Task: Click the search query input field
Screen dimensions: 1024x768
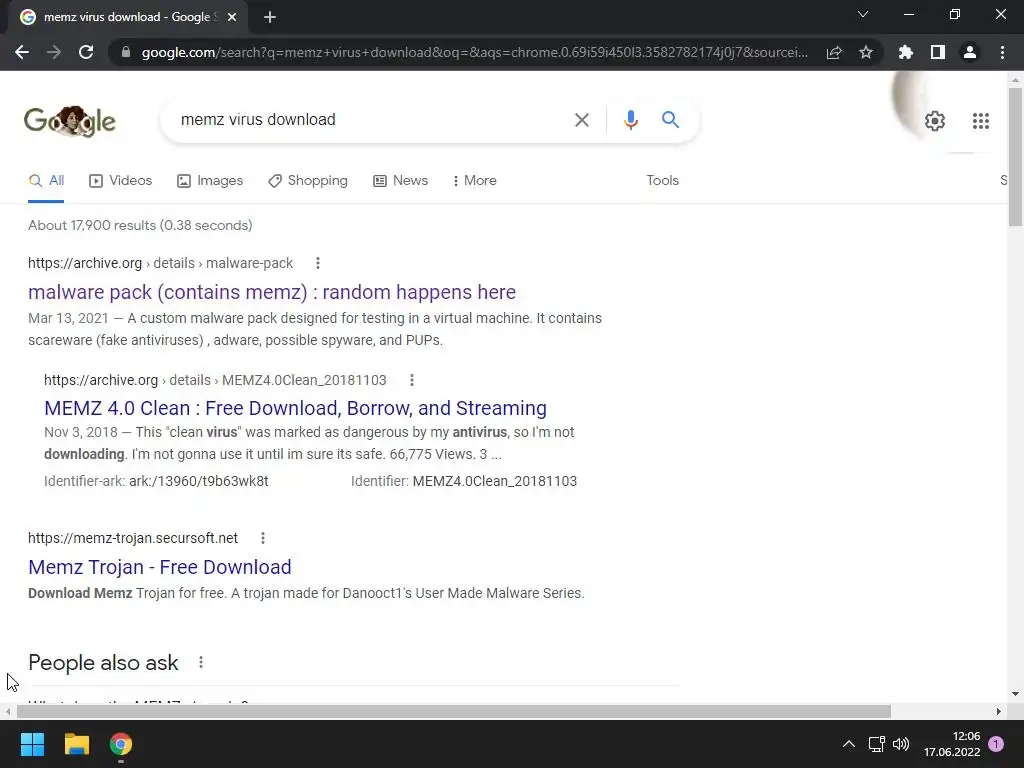Action: click(x=366, y=120)
